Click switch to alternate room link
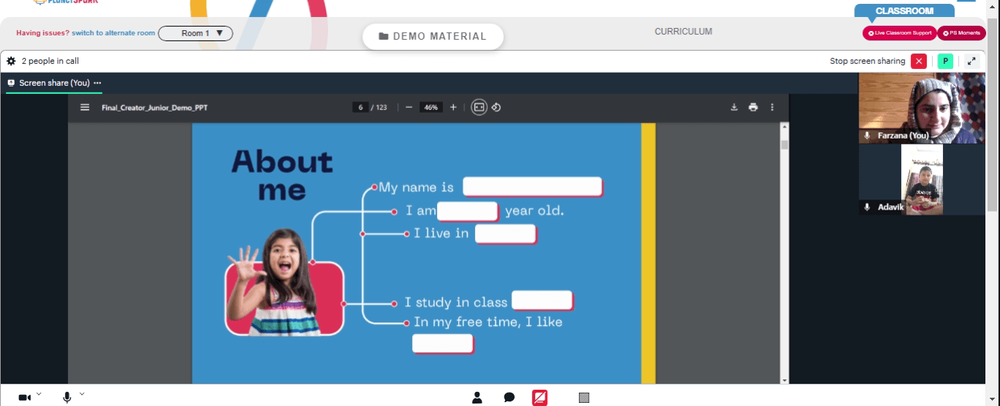 [113, 33]
